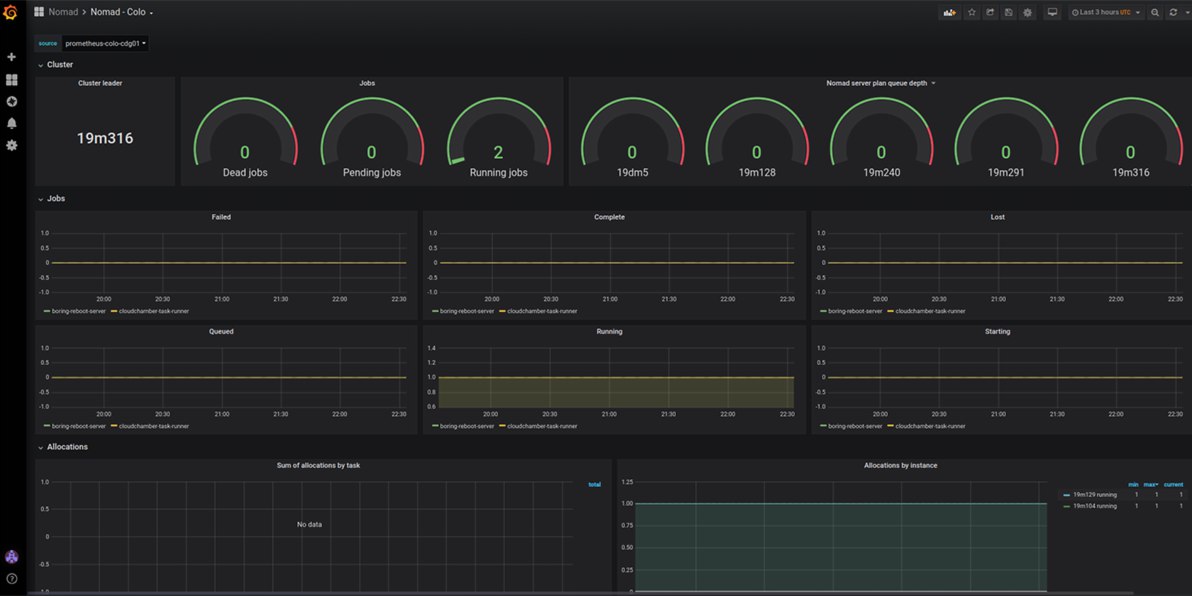Open Dashboard settings gear in top bar

pyautogui.click(x=1028, y=12)
